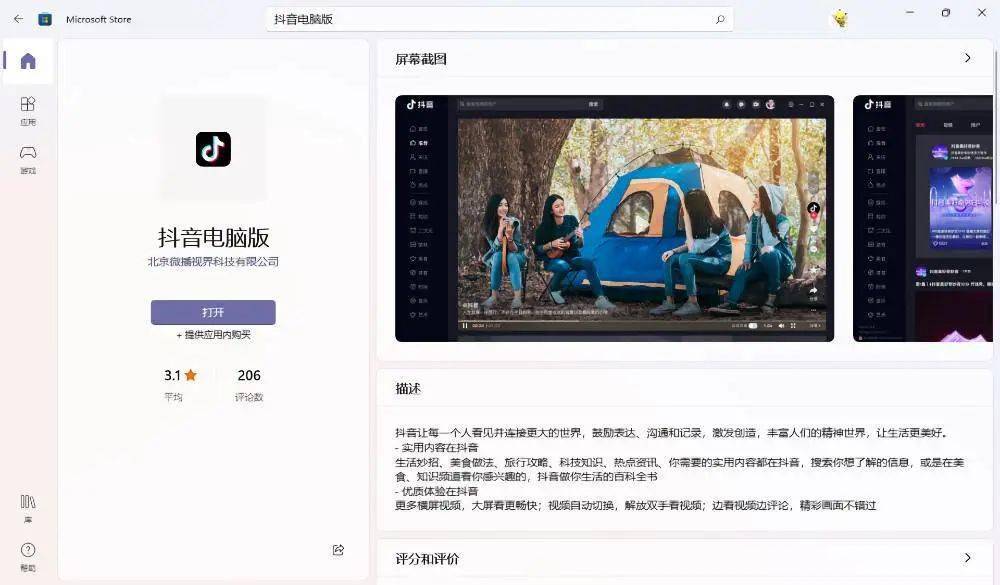Open the Help (帮助) icon

click(28, 555)
